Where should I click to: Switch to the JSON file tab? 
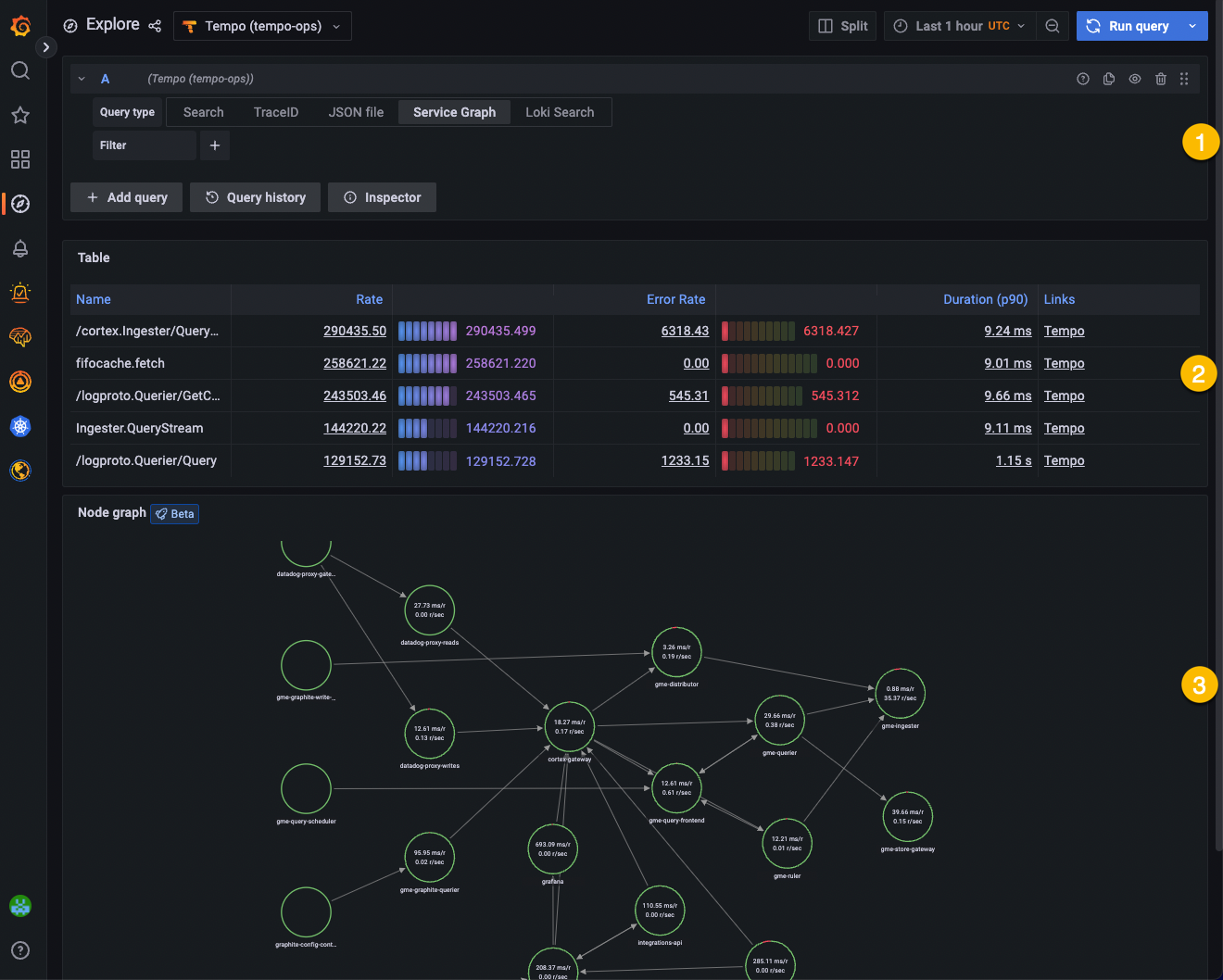pyautogui.click(x=356, y=112)
